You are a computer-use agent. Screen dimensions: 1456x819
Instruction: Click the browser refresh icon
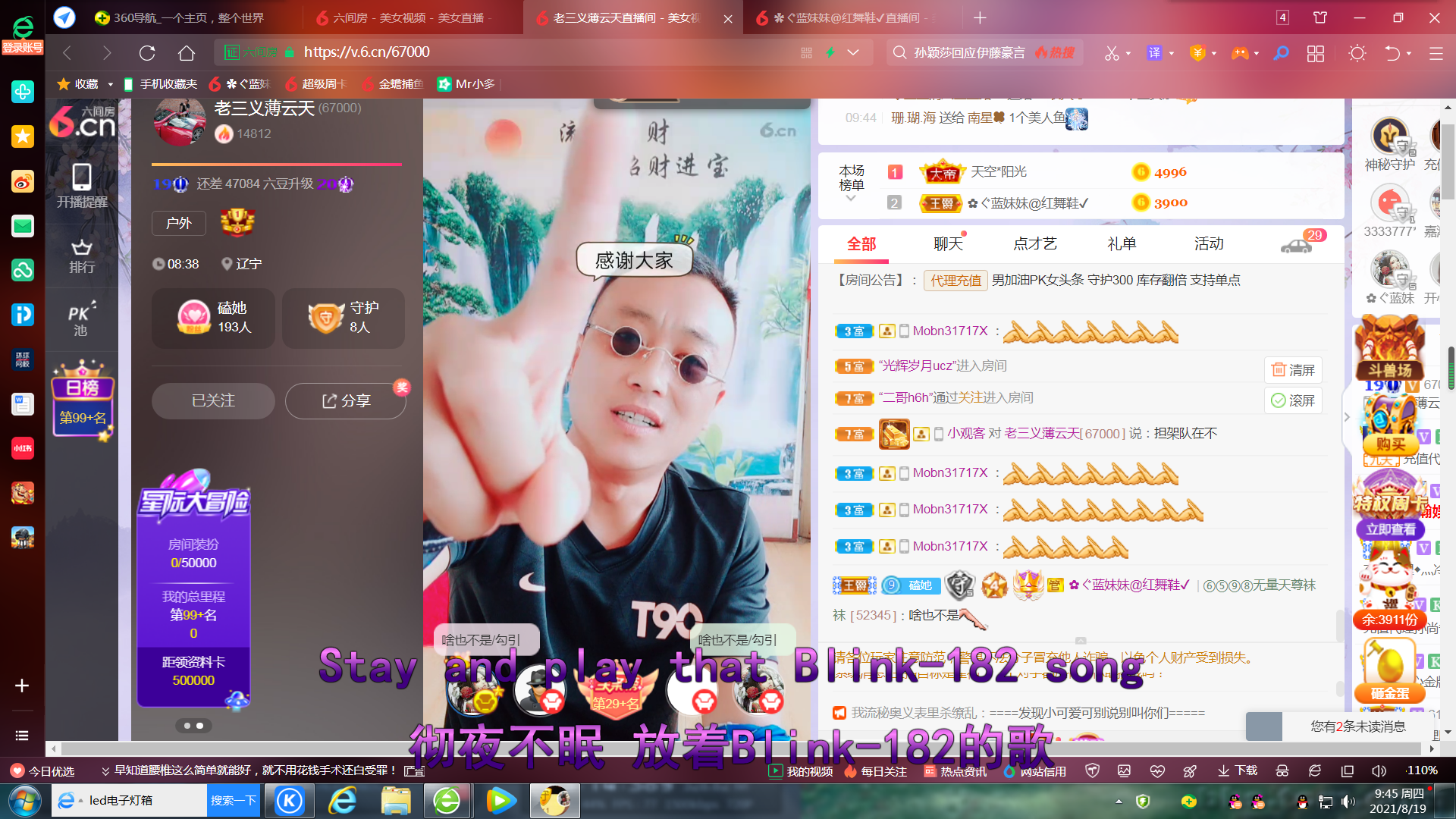[x=147, y=52]
